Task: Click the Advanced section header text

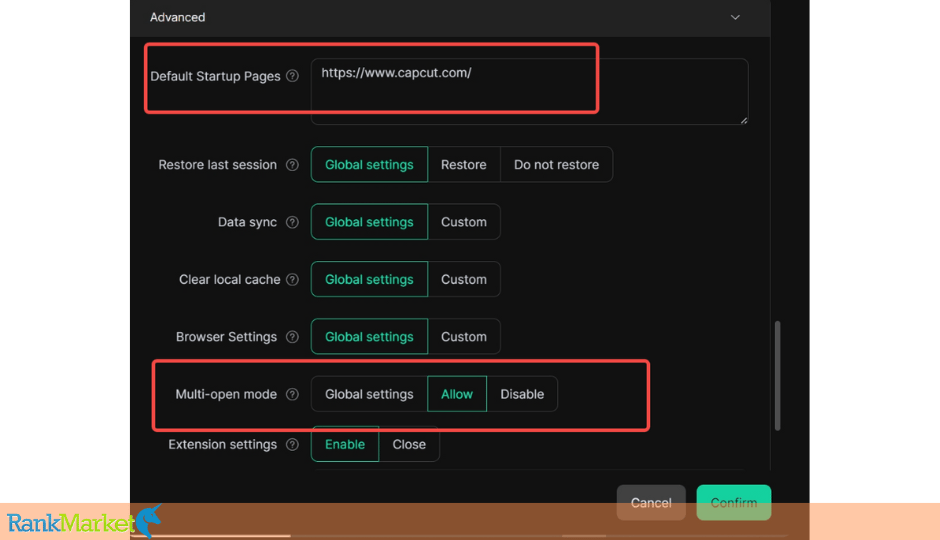Action: (177, 17)
